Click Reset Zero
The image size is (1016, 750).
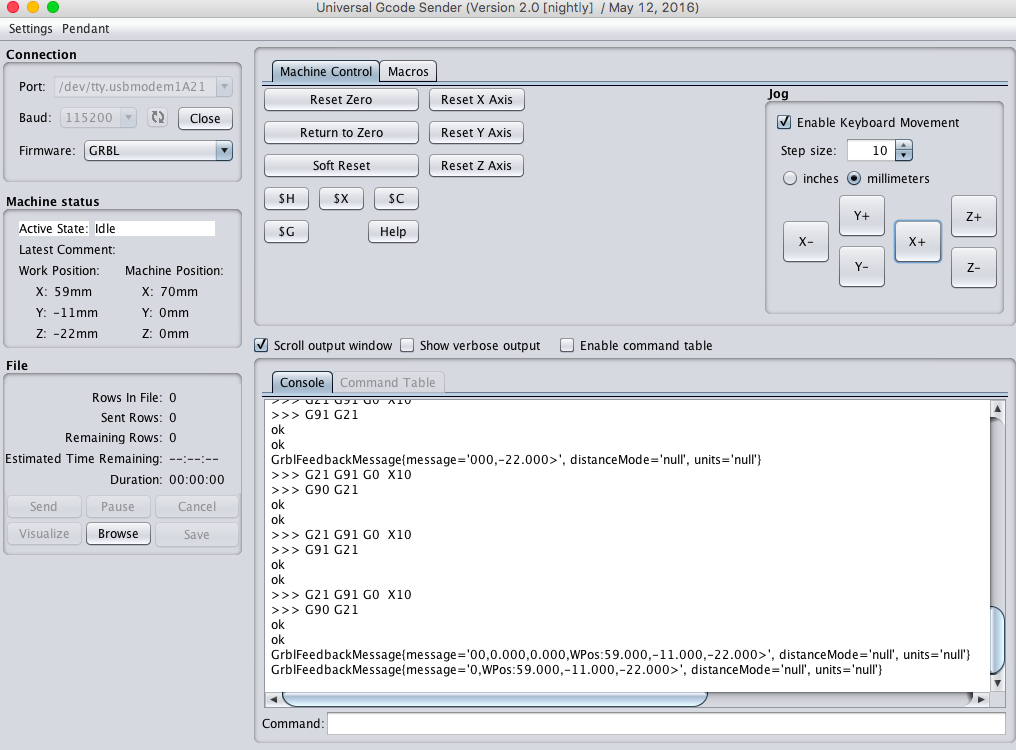click(x=341, y=99)
